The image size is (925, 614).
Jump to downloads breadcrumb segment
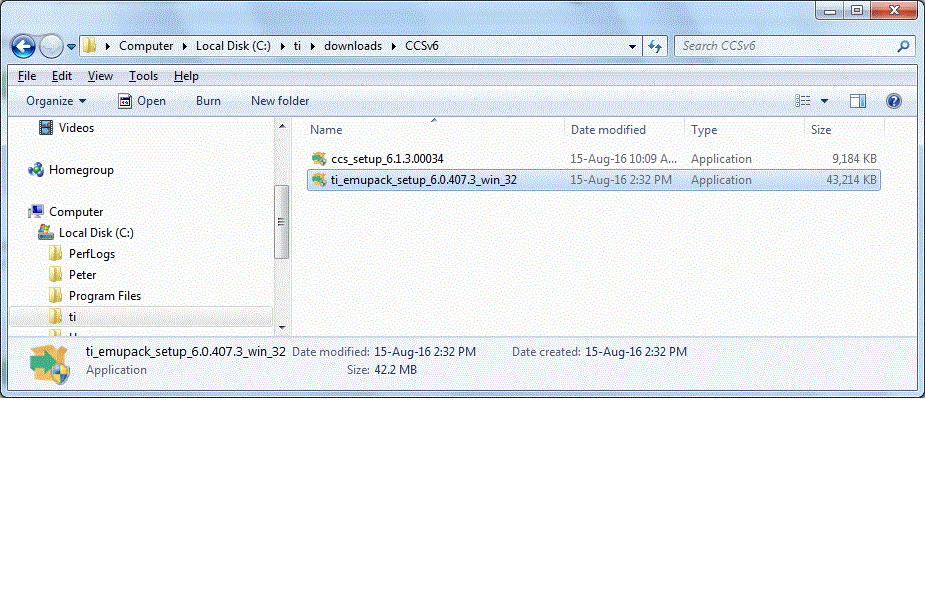tap(353, 45)
